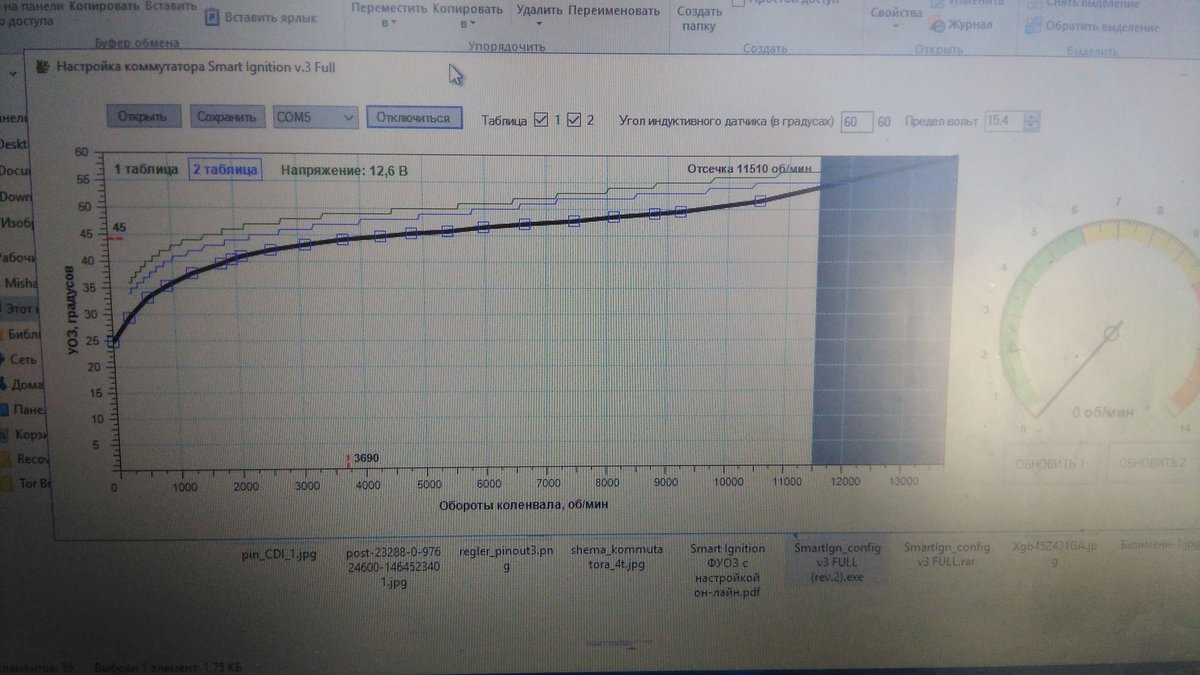Click the Отсечка 11510 об/мин label
Screen dimensions: 1200x675
[751, 168]
